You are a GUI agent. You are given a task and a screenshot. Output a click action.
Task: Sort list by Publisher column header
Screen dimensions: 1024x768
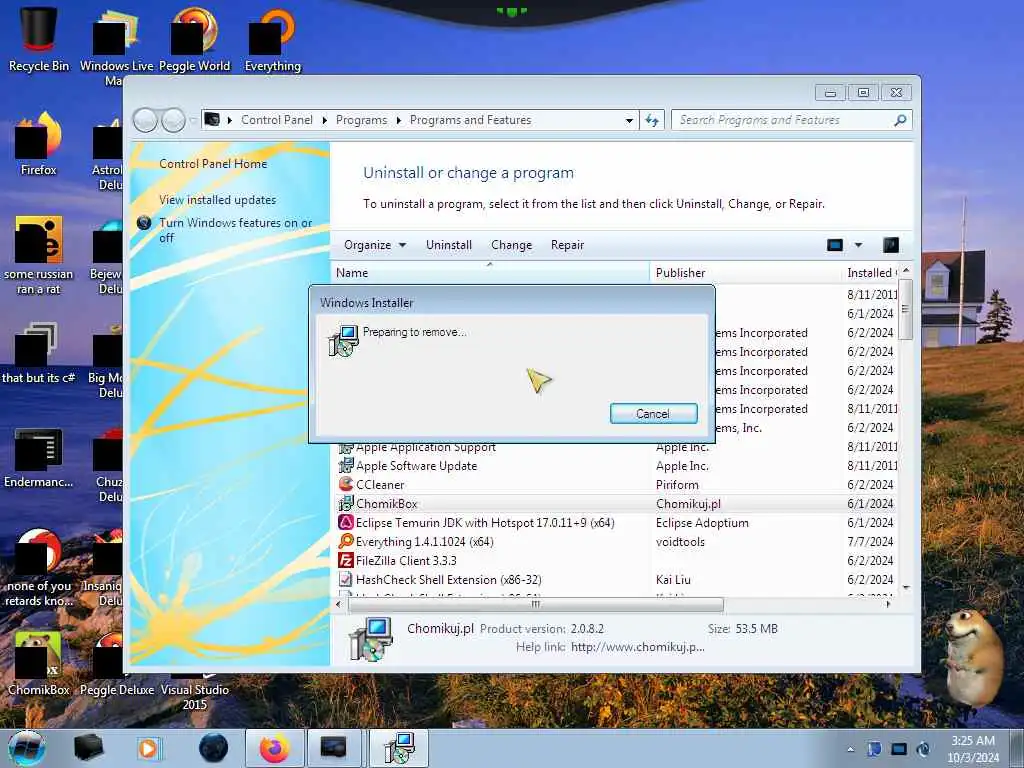click(744, 272)
